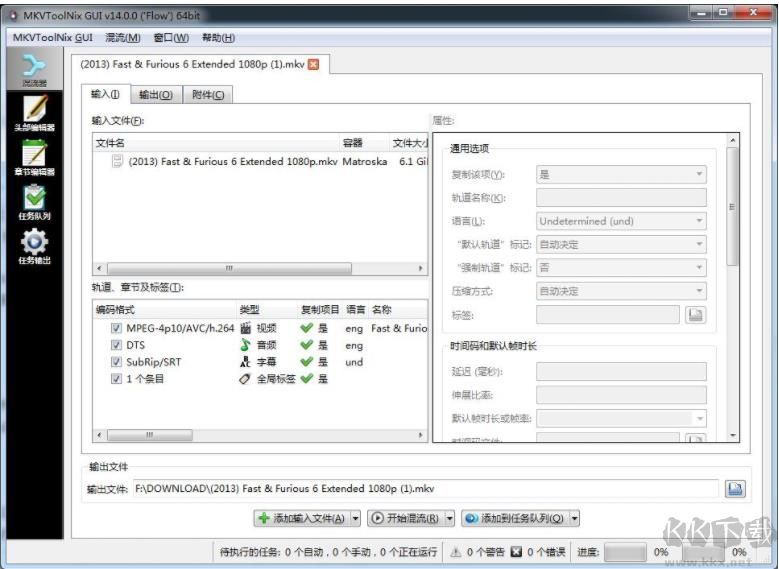Select the Fast & Furious 6 Extended 1080p.mkv file row
Viewport: 779px width, 569px height.
pos(260,161)
